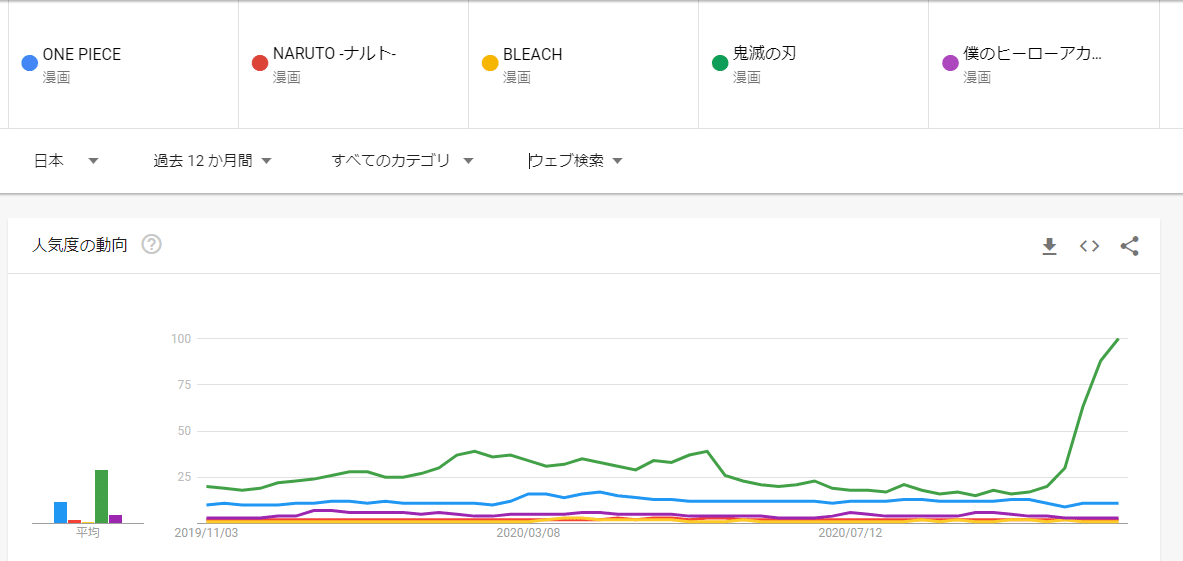Click the blue ONE PIECE color dot
This screenshot has height=561, width=1183.
(30, 64)
